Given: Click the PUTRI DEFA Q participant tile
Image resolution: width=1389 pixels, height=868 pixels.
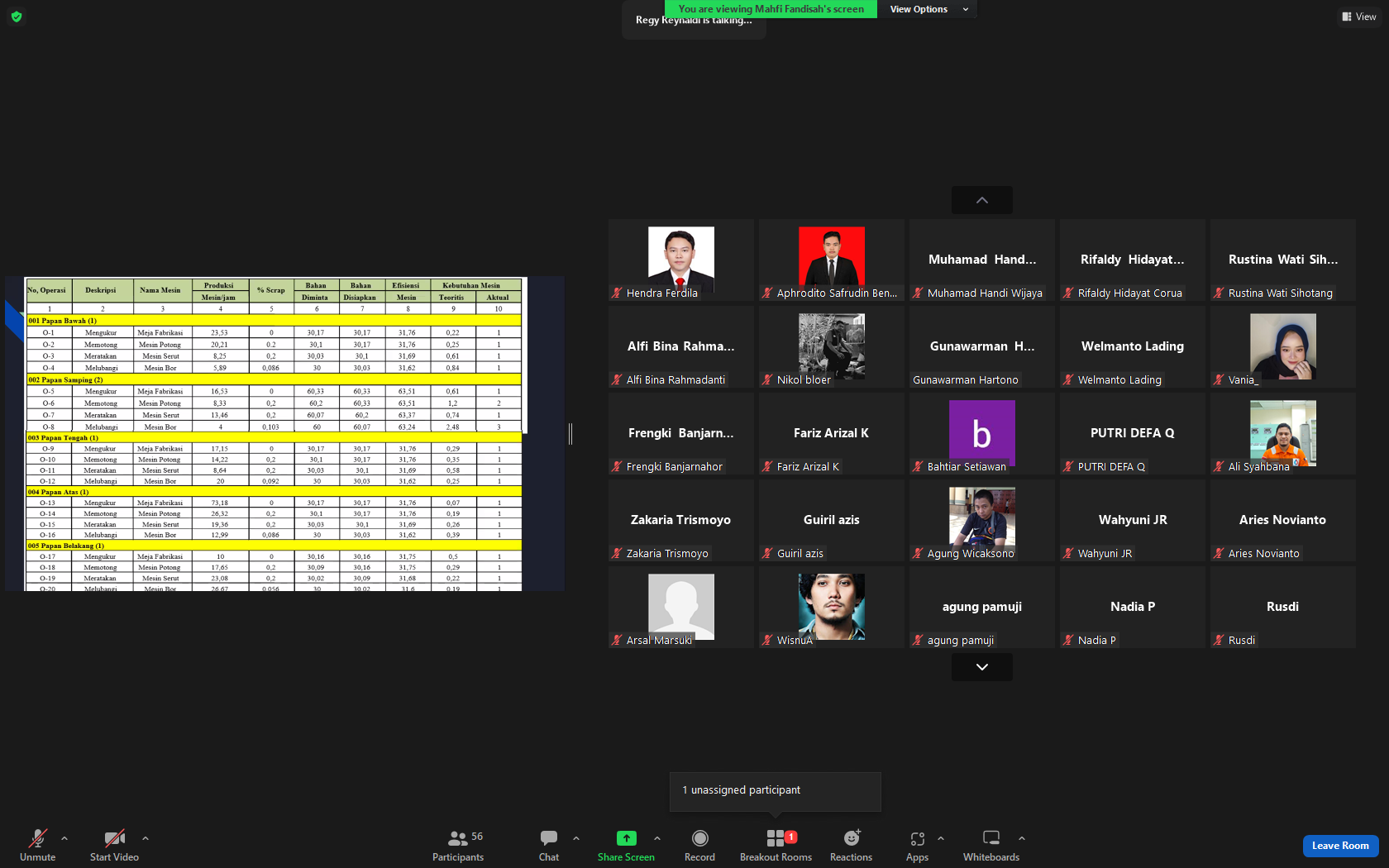Looking at the screenshot, I should pyautogui.click(x=1133, y=434).
